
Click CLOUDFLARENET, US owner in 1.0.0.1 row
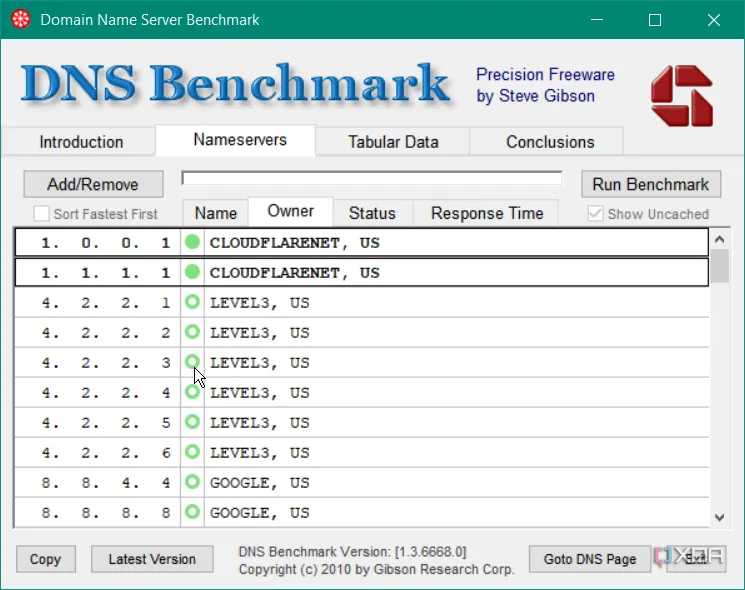(295, 243)
